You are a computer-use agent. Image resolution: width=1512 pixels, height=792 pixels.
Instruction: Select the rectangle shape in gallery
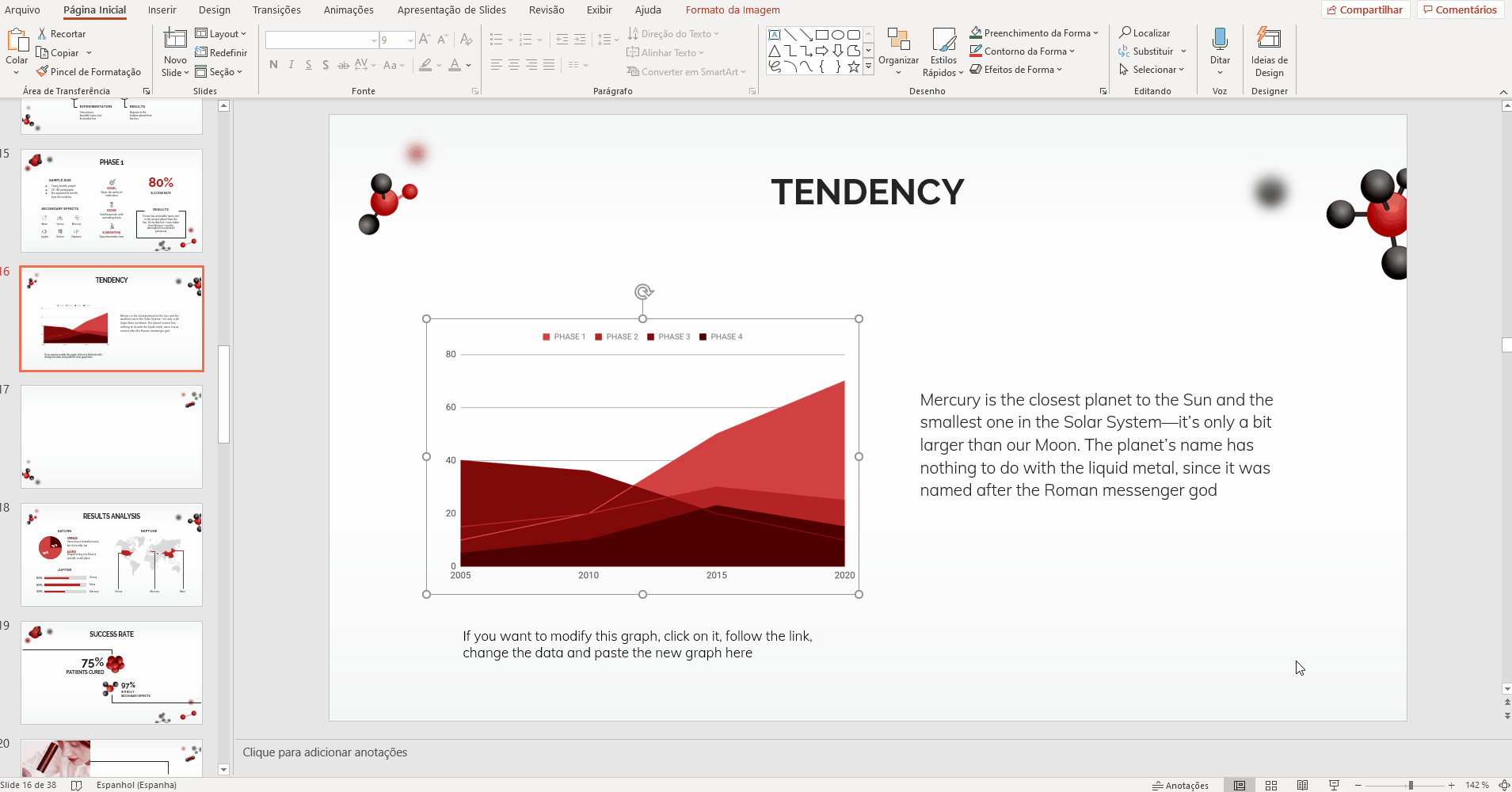[x=822, y=35]
